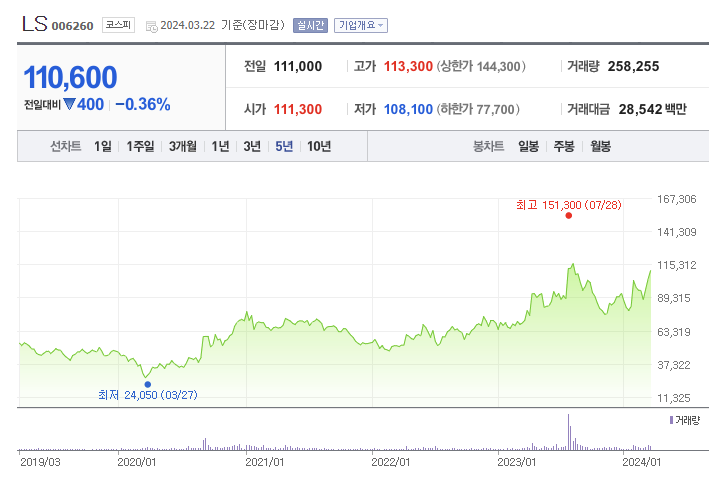Select the 1주일 line chart tab
This screenshot has height=477, width=709.
point(140,146)
